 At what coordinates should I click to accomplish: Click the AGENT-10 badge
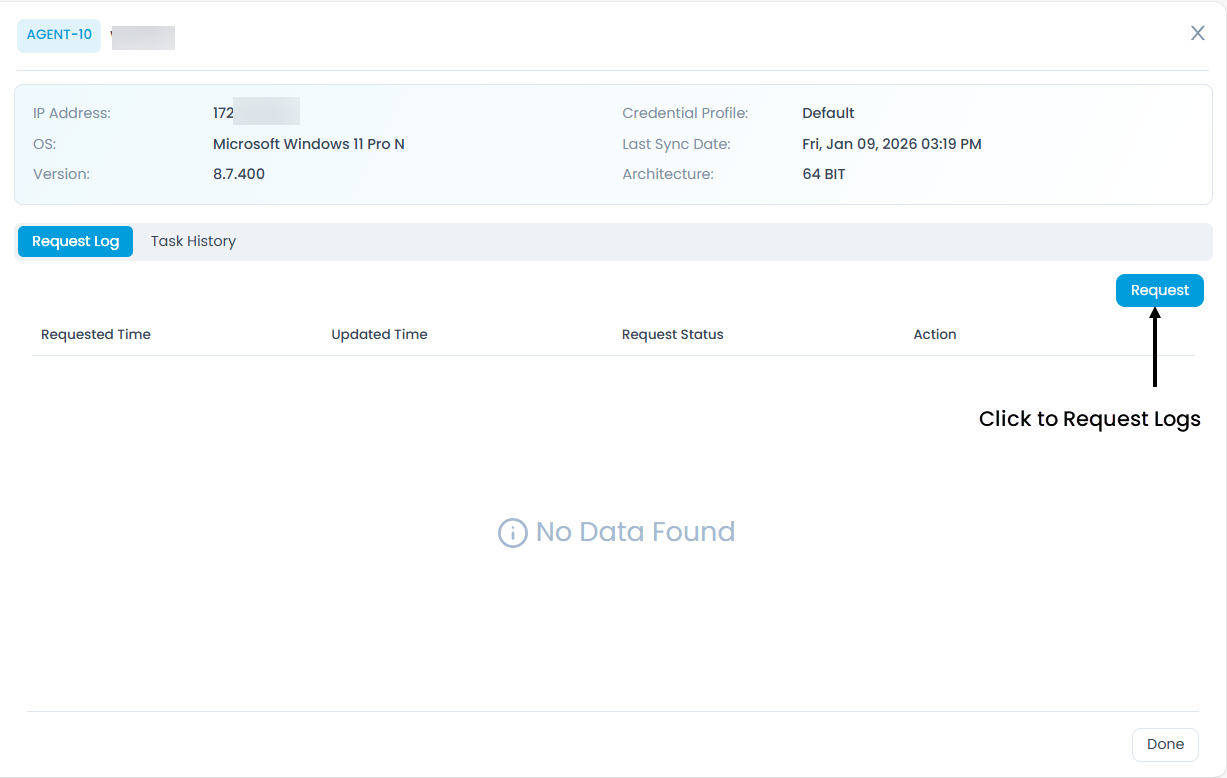click(59, 35)
